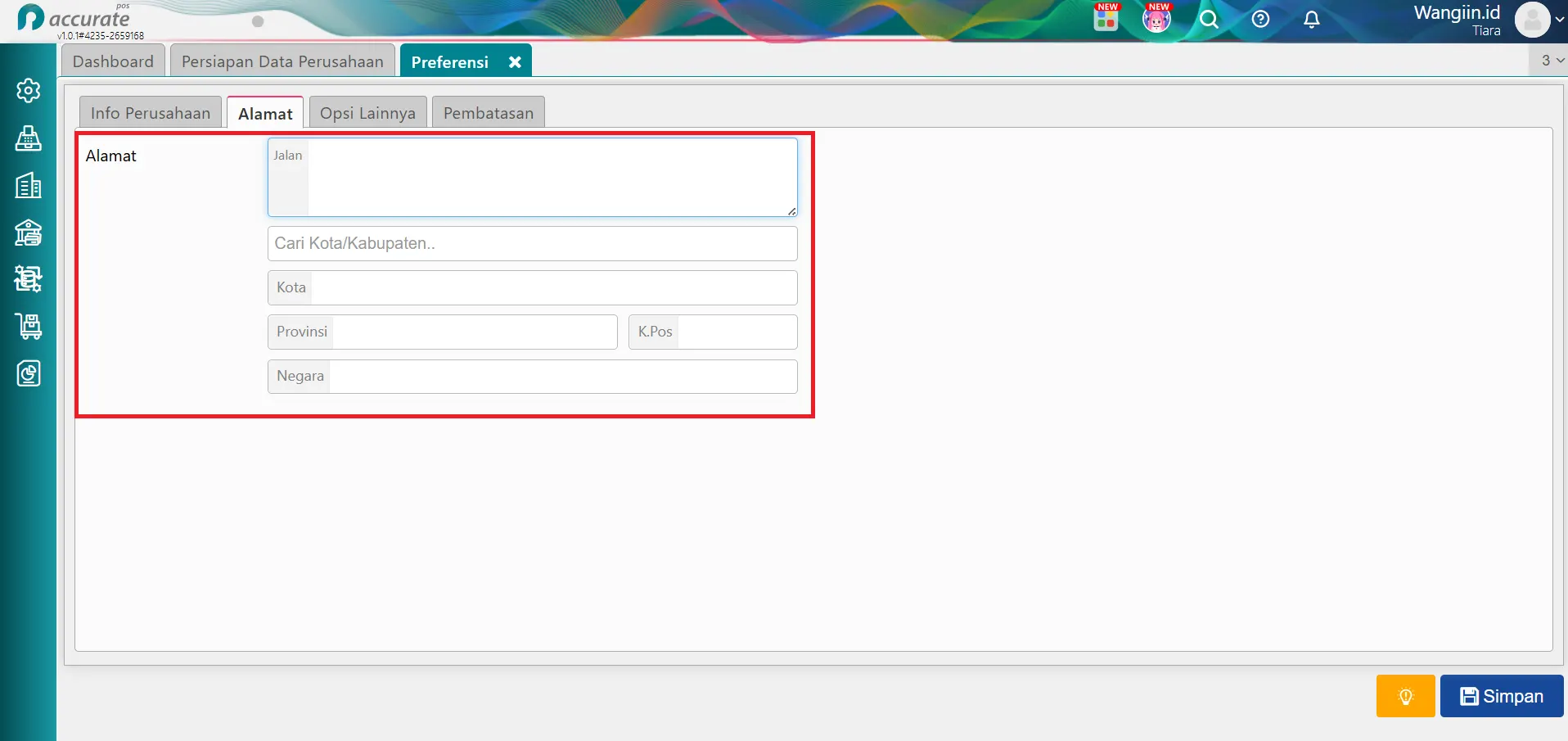Open the Opsi Lainnya sub-tab
This screenshot has width=1568, height=741.
(x=367, y=113)
